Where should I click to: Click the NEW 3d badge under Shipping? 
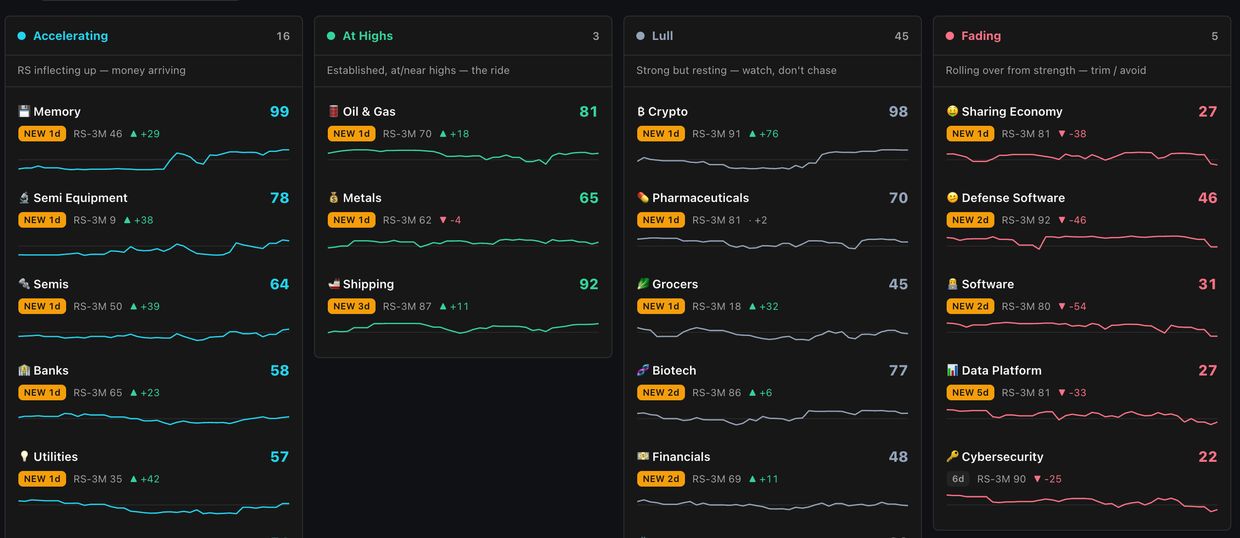point(352,306)
